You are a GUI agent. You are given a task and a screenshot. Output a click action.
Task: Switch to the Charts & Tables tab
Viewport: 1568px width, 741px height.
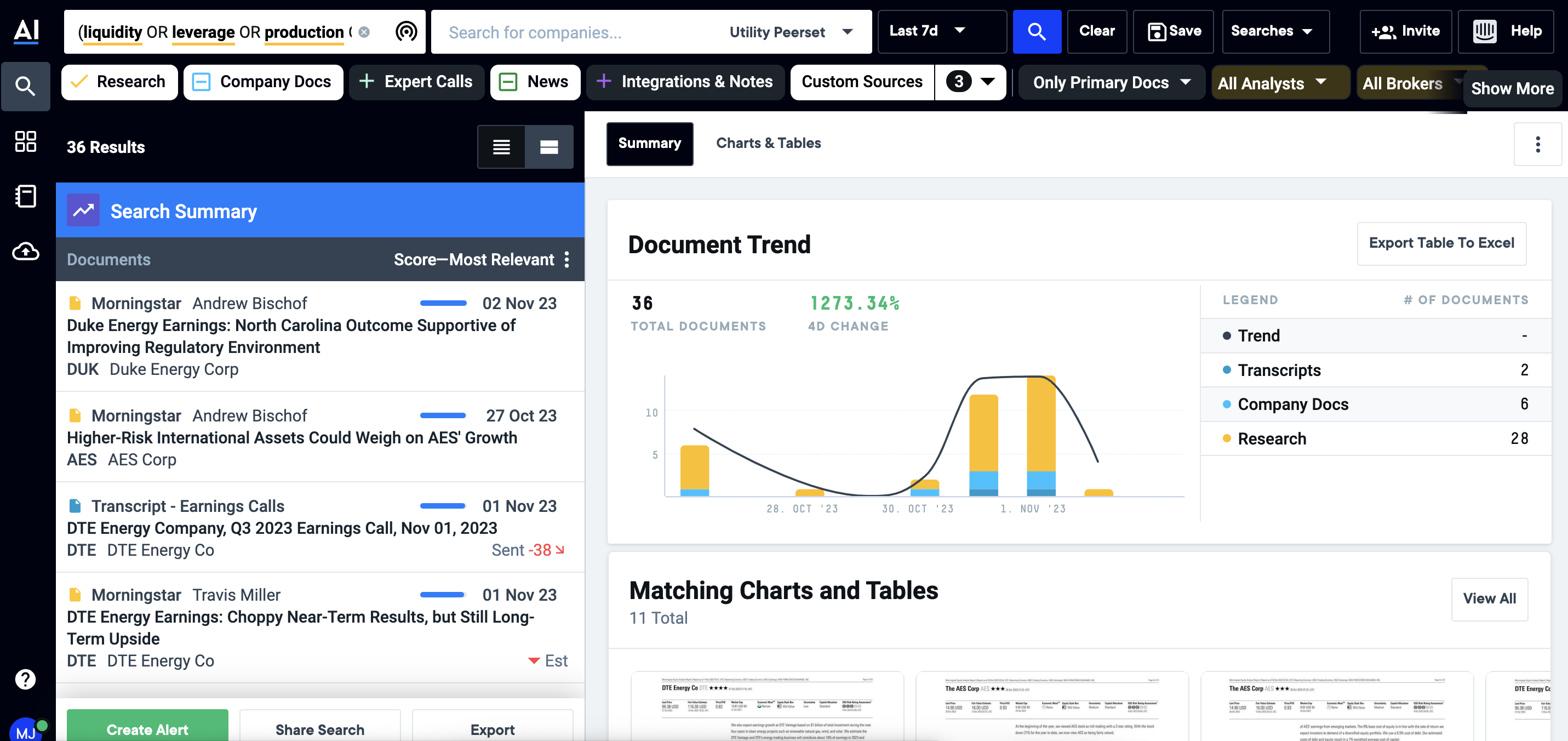pyautogui.click(x=768, y=144)
